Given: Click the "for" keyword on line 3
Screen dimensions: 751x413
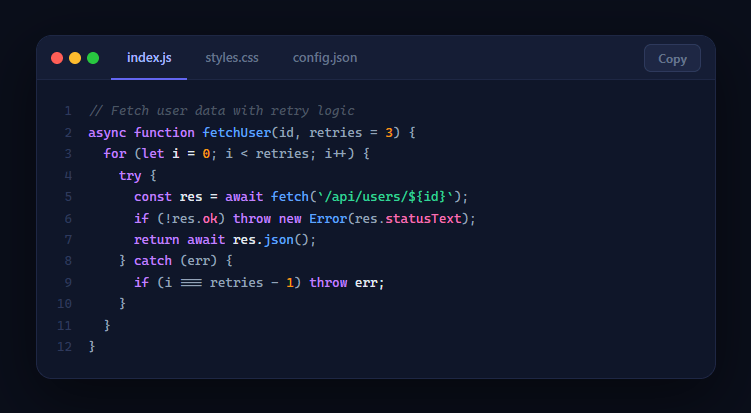Looking at the screenshot, I should (115, 154).
